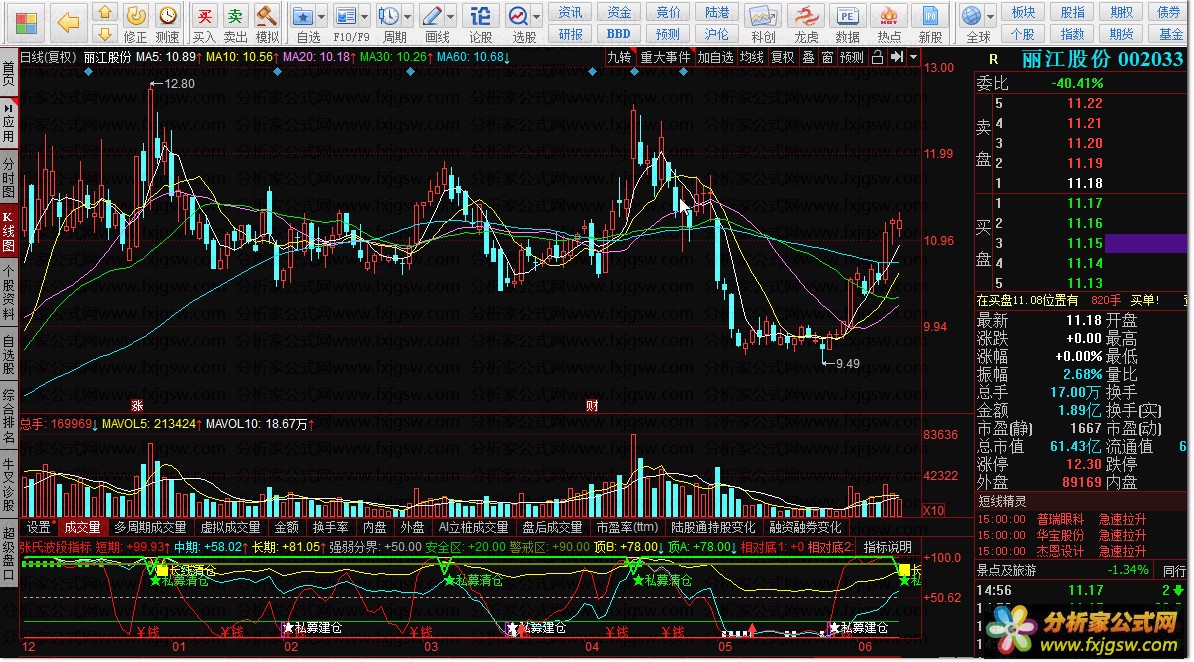Click the 景点及旅游 sector label
The height and width of the screenshot is (662, 1194).
1007,570
